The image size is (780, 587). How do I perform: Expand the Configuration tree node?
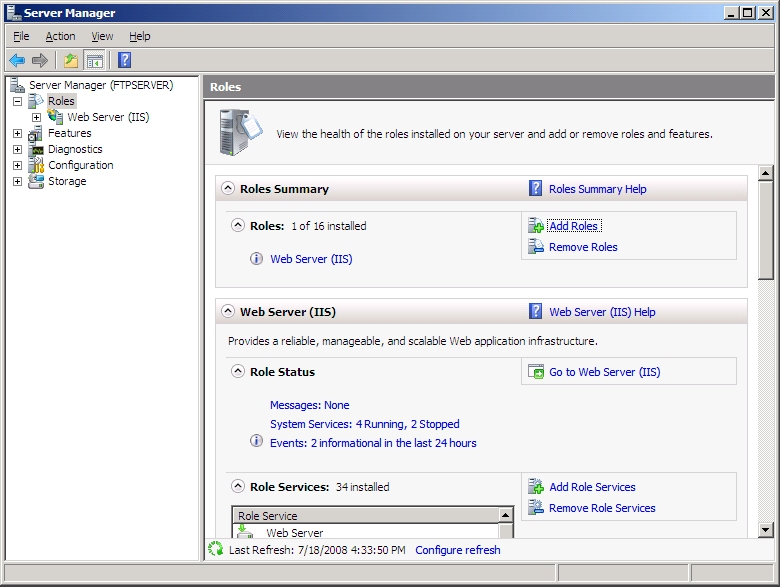(x=17, y=165)
